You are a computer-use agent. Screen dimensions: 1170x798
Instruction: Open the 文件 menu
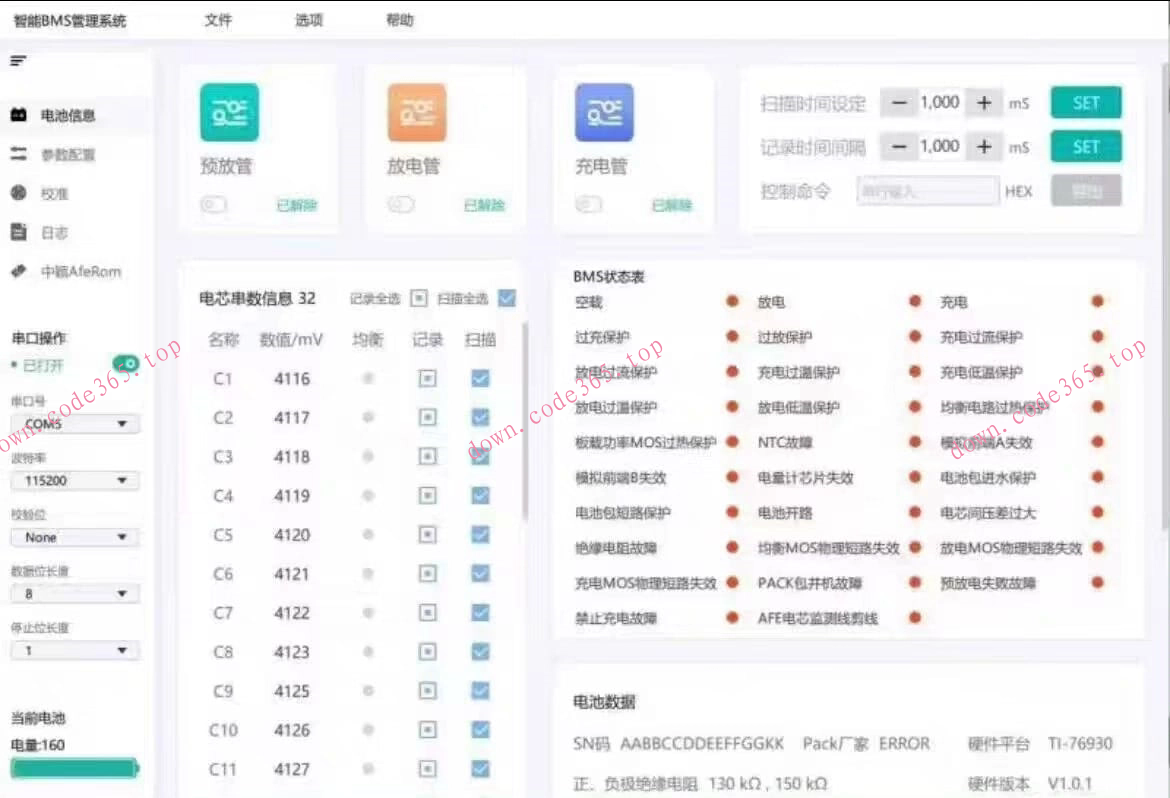219,17
